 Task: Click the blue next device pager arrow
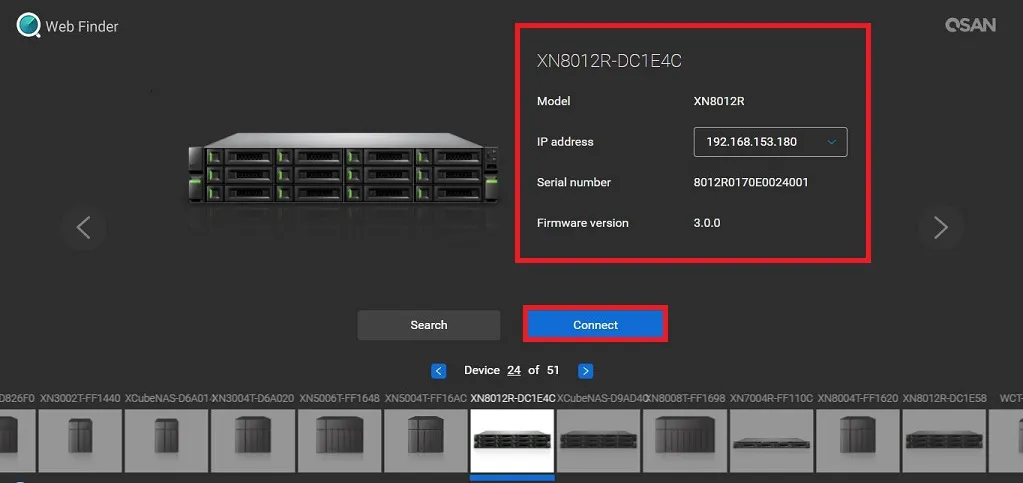point(586,371)
